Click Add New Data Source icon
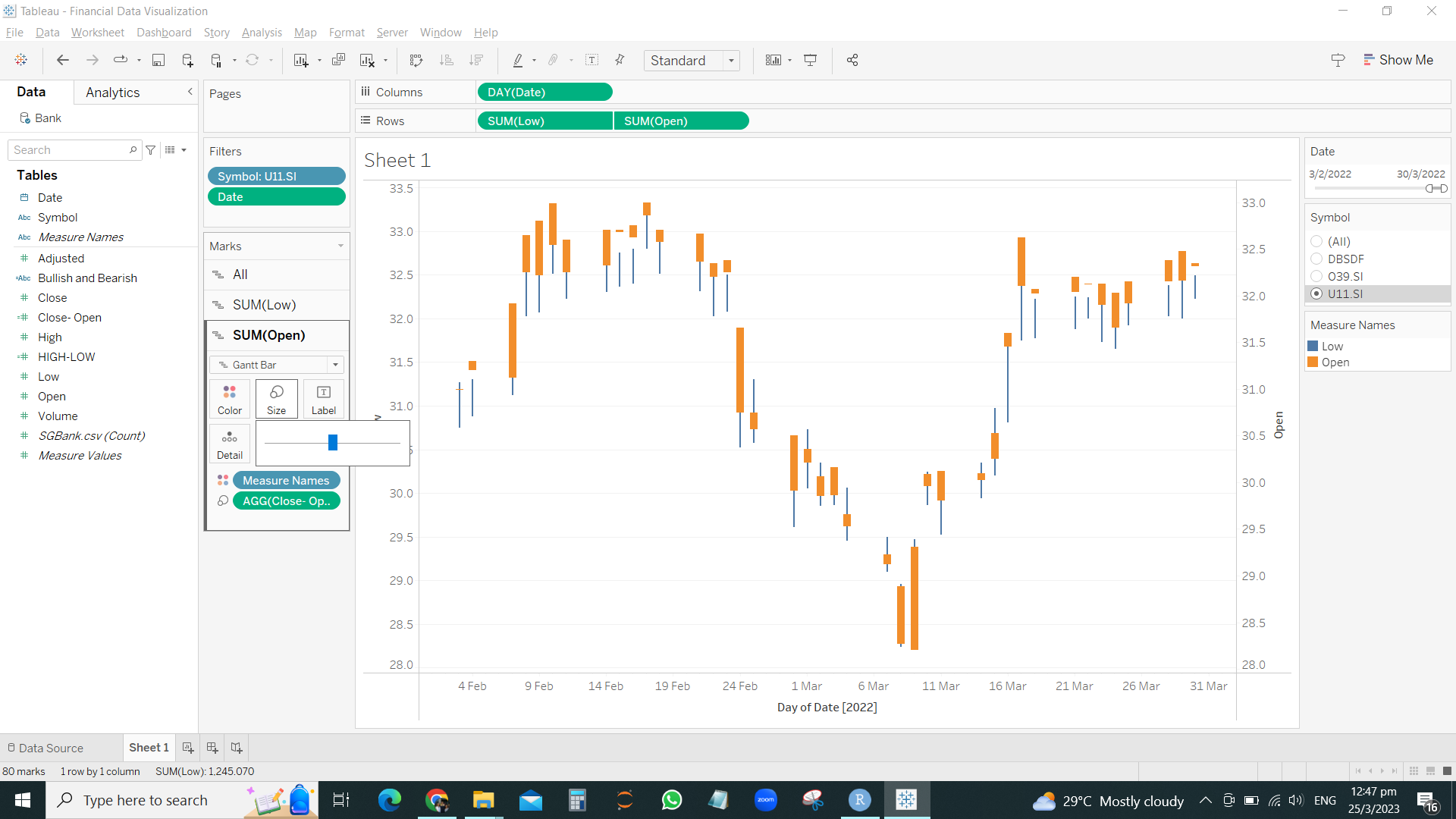This screenshot has width=1456, height=819. [187, 60]
